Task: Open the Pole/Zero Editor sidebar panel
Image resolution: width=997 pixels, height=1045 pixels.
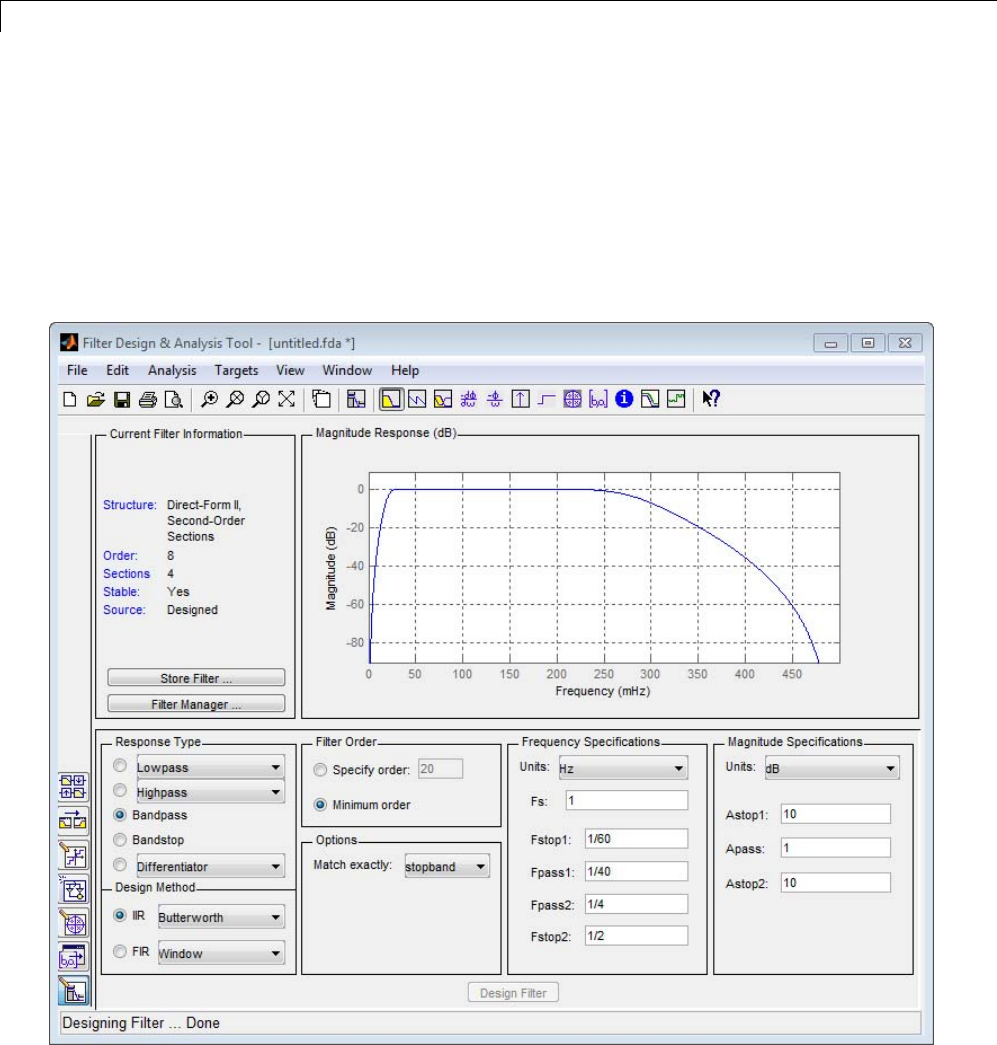Action: [x=73, y=923]
